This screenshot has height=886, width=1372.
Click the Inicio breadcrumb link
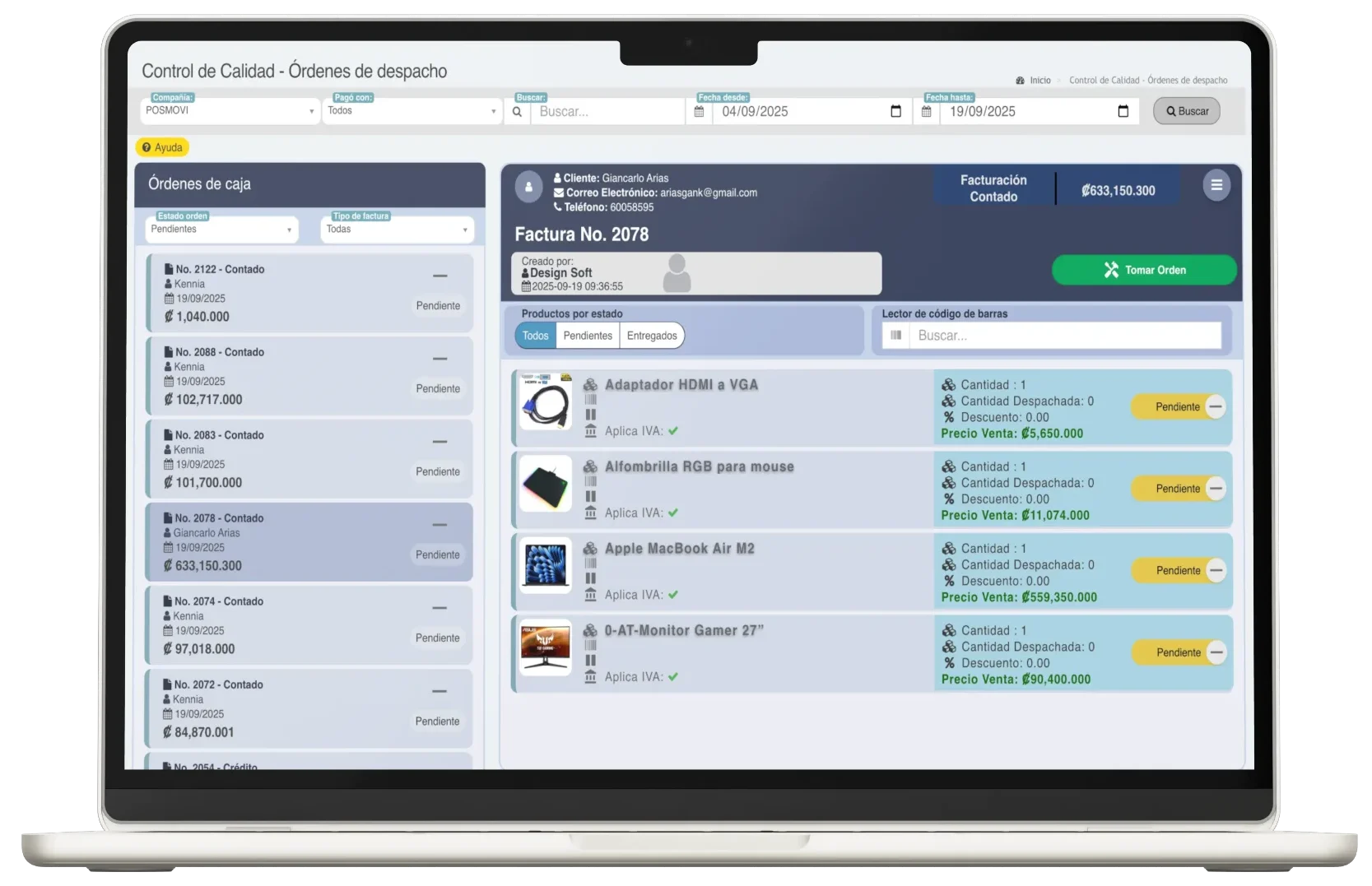click(1039, 81)
